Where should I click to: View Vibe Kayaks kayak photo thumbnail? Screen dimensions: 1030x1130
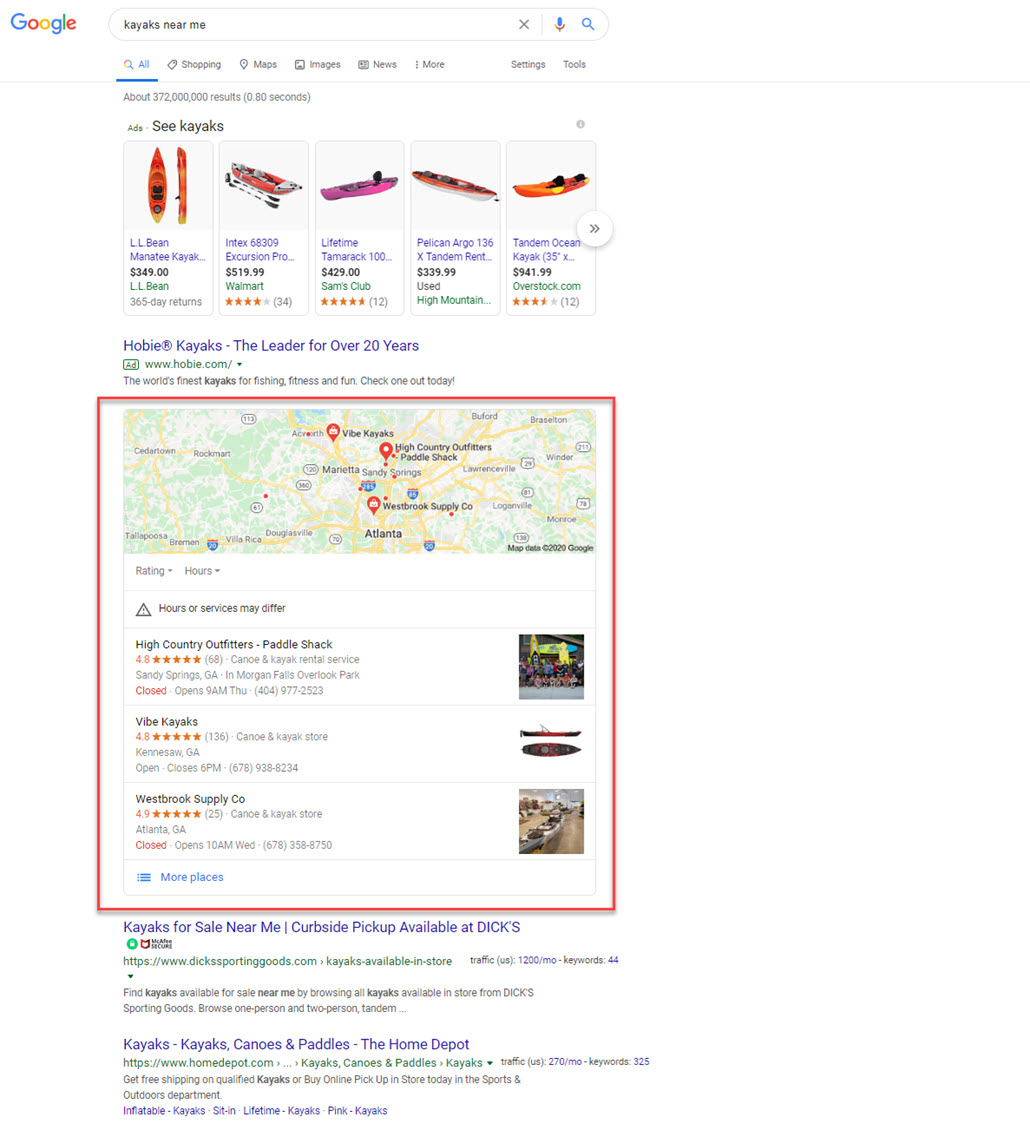551,742
